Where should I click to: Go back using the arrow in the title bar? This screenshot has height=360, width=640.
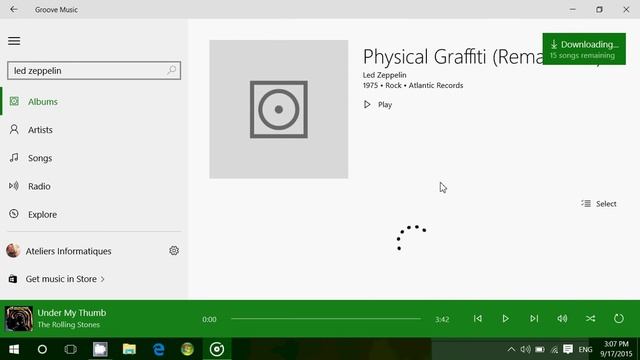[x=14, y=9]
